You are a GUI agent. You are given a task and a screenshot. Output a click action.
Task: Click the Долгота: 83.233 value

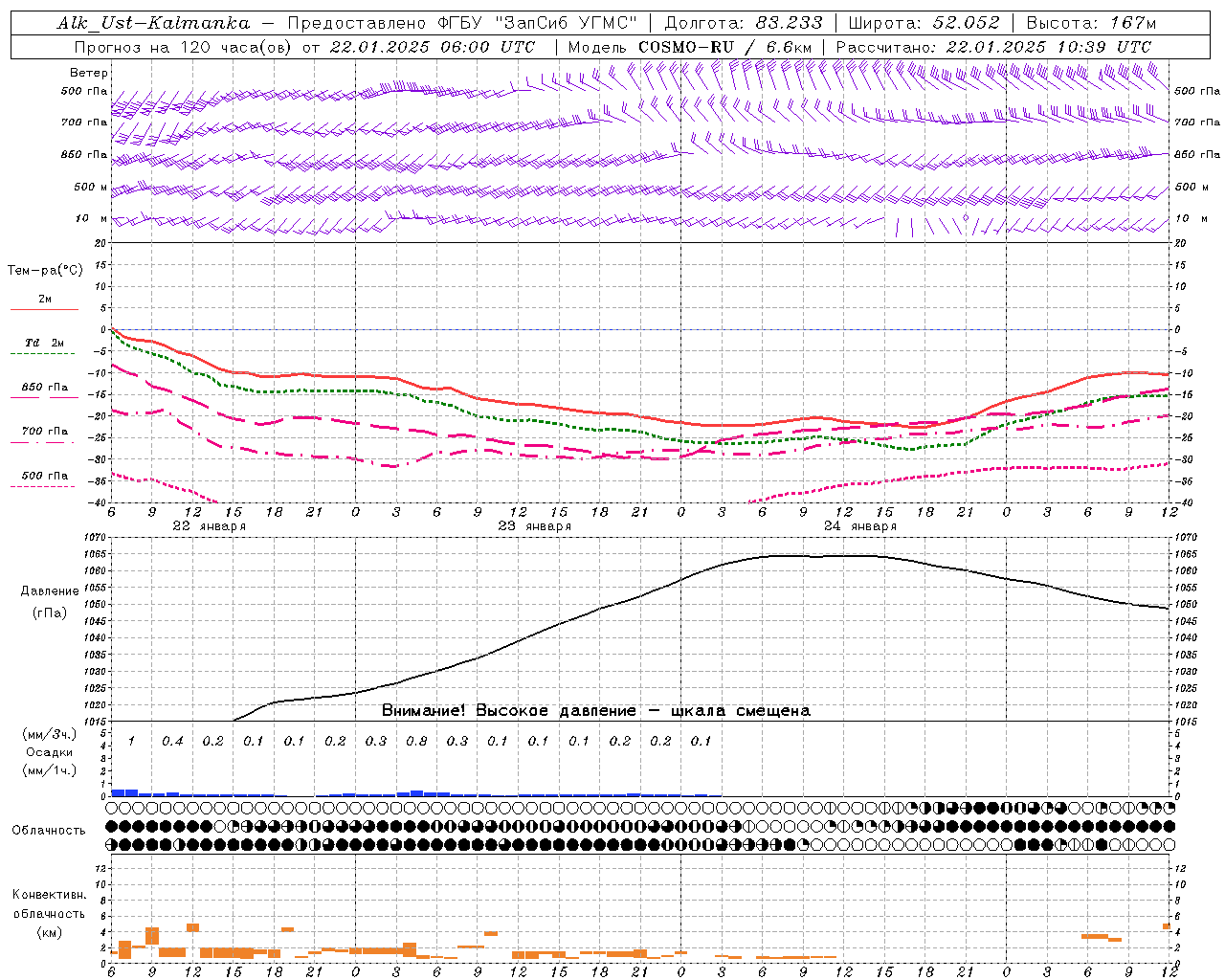coord(744,23)
